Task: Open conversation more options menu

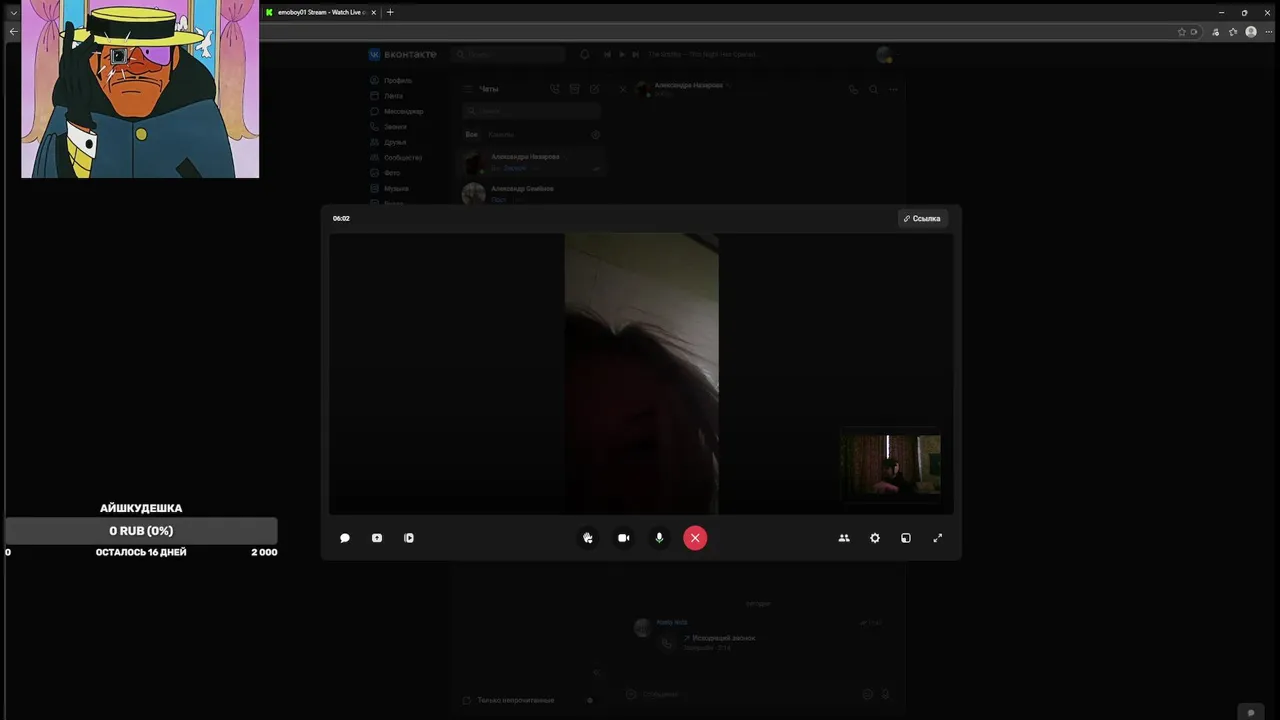Action: (x=893, y=89)
